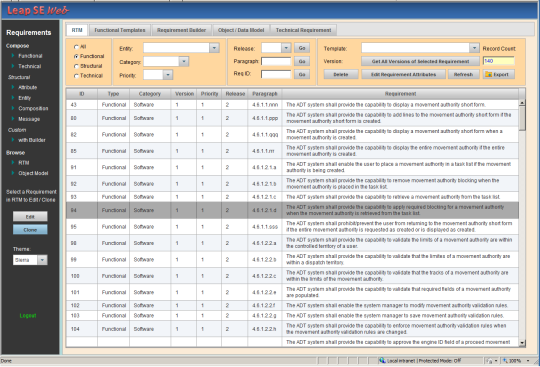This screenshot has height=367, width=540.
Task: Click the table's vertical scrollbar thumb
Action: click(x=522, y=118)
